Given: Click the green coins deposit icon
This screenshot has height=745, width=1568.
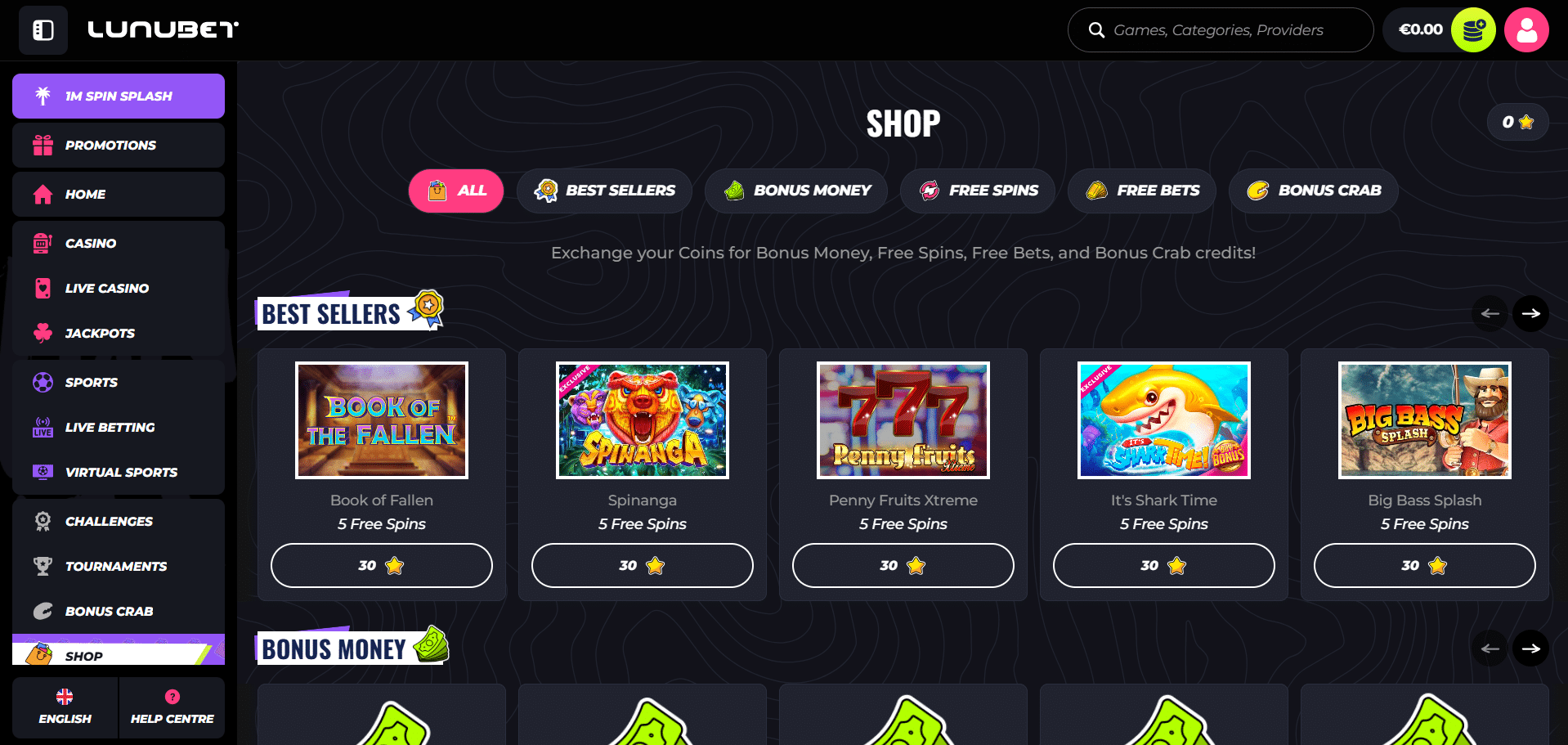Looking at the screenshot, I should point(1473,30).
